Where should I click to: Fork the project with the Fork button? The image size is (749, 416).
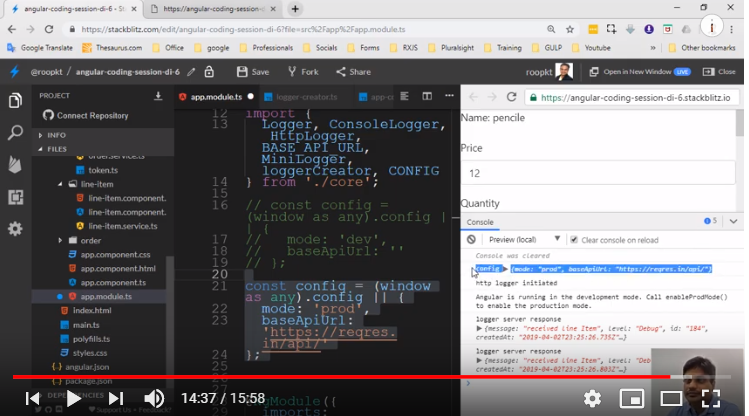pyautogui.click(x=302, y=72)
